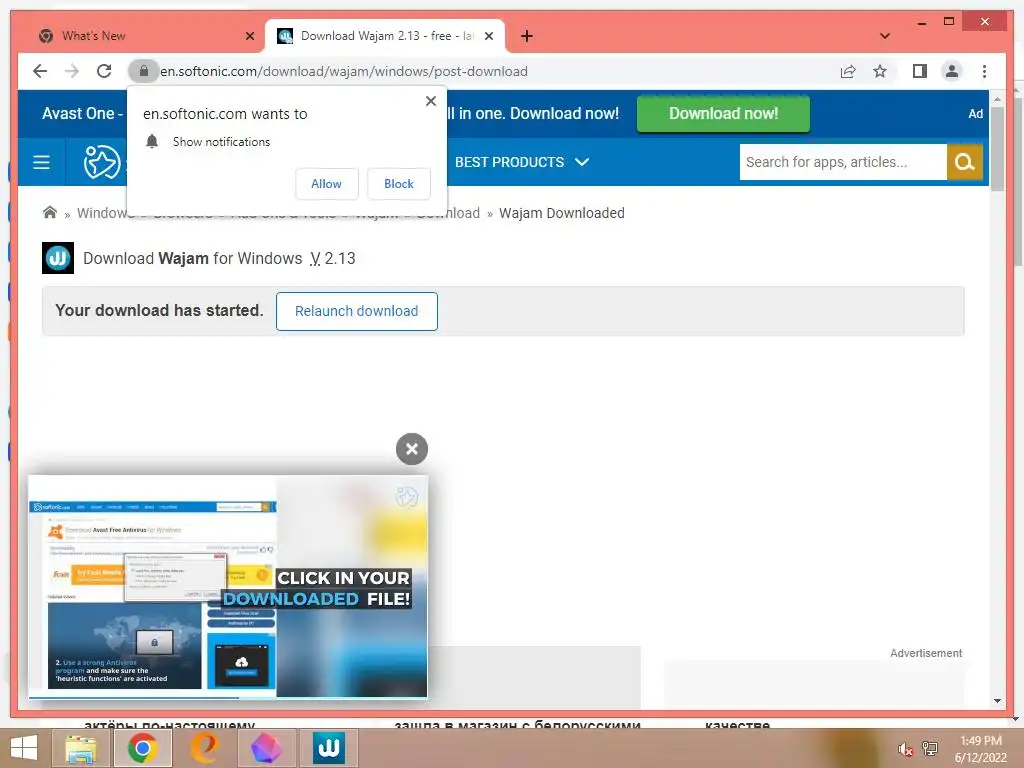This screenshot has width=1024, height=768.
Task: Dismiss the notification permission popup
Action: pyautogui.click(x=430, y=101)
